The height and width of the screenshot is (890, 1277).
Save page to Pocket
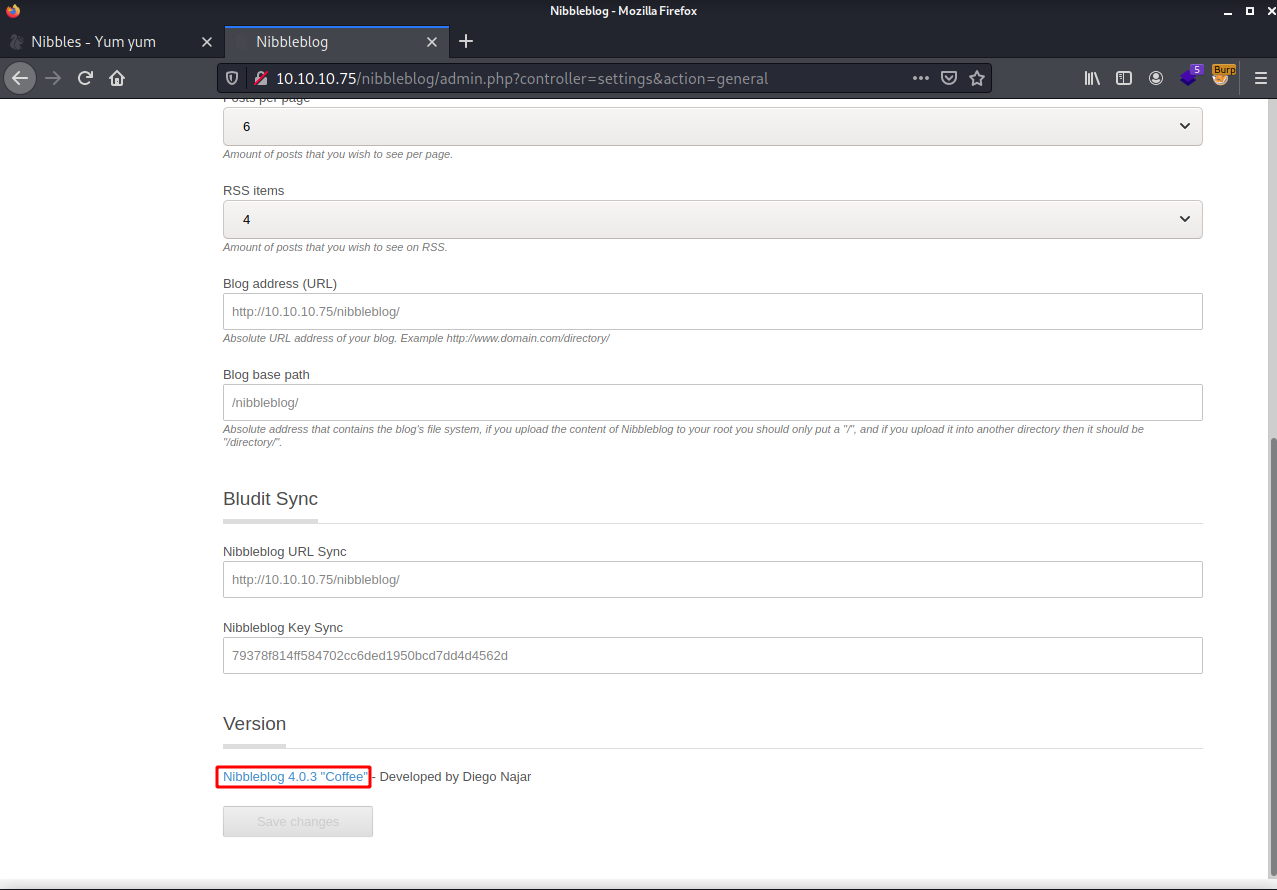pos(949,78)
